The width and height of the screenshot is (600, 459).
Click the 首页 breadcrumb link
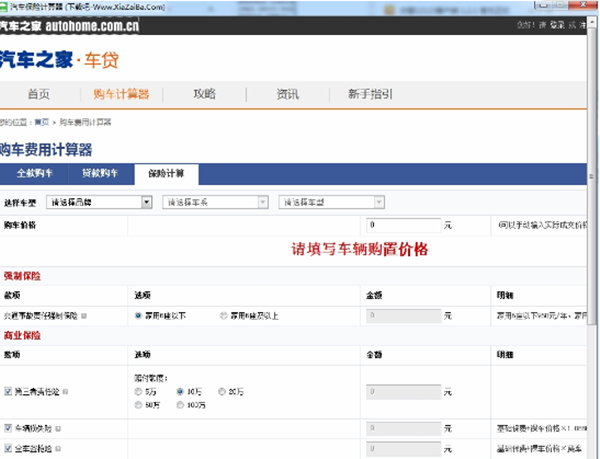(x=42, y=122)
